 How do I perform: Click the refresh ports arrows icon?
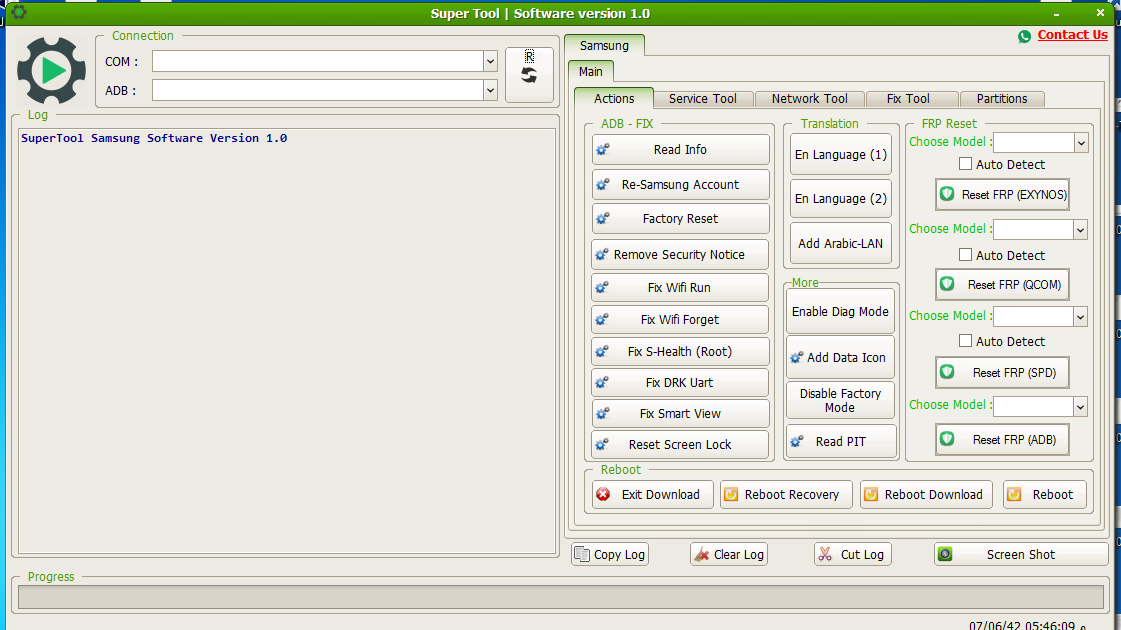(x=529, y=75)
